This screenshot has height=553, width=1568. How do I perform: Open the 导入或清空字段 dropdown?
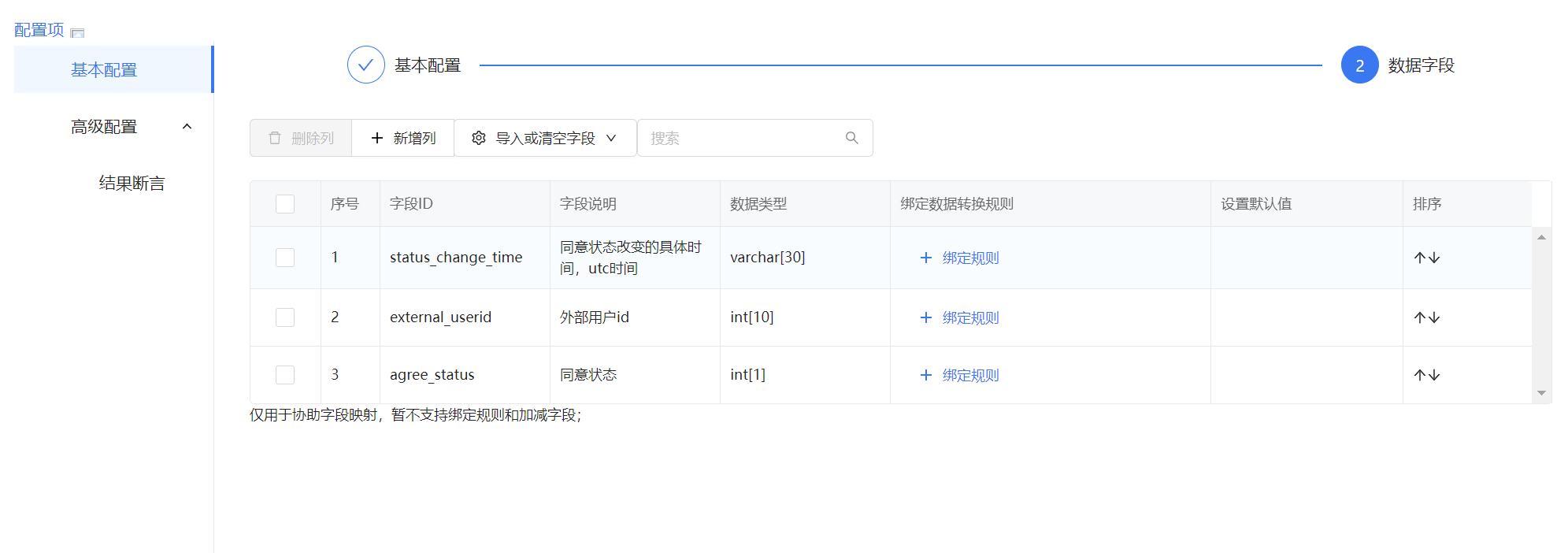coord(545,138)
